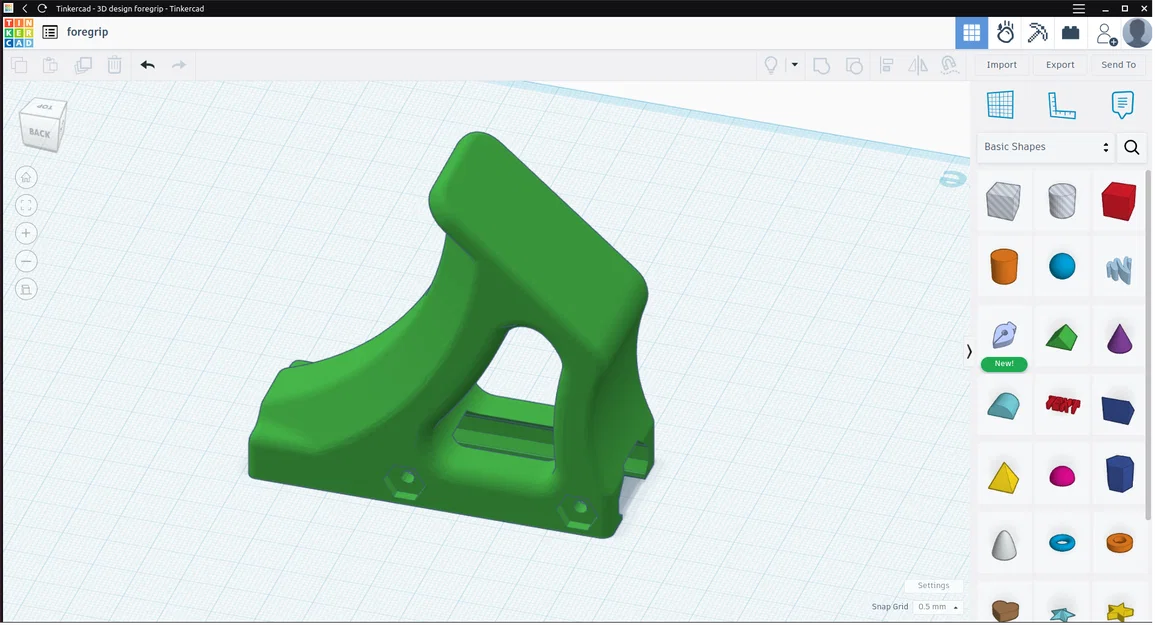
Task: Open the Basic Shapes dropdown
Action: (x=1046, y=147)
